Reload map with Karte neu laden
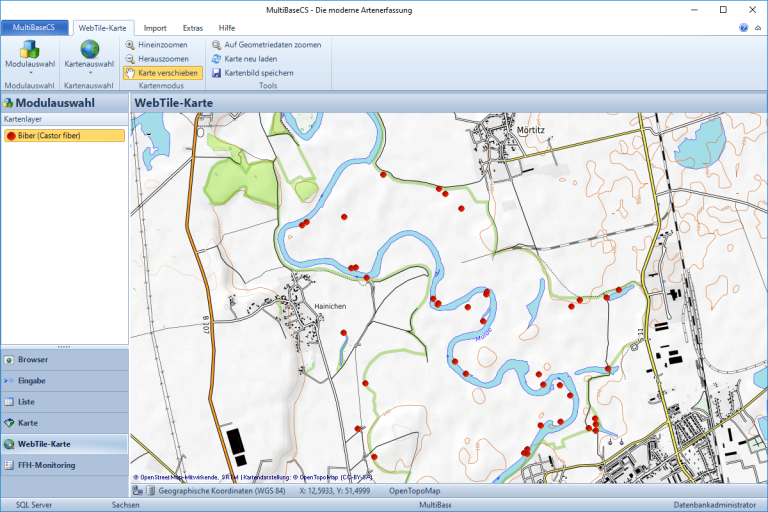Image resolution: width=768 pixels, height=512 pixels. pyautogui.click(x=250, y=59)
